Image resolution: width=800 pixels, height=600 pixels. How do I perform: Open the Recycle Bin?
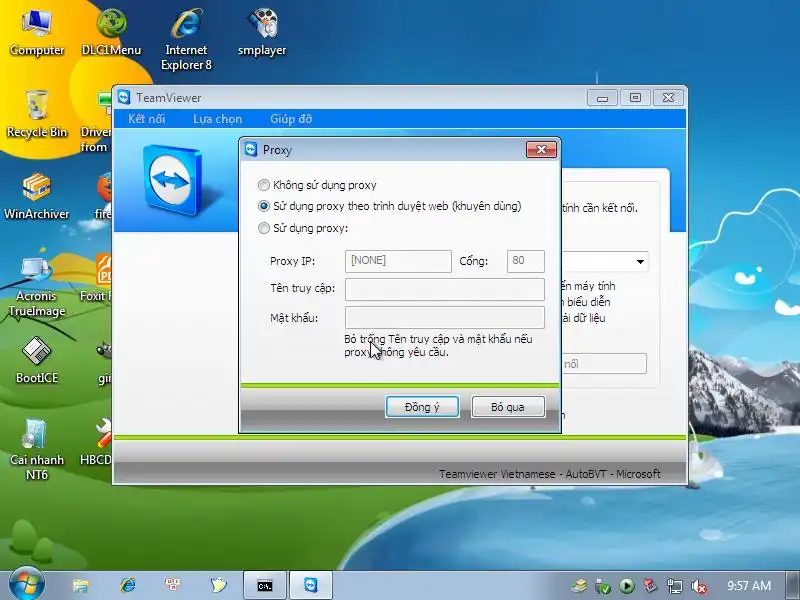click(37, 114)
